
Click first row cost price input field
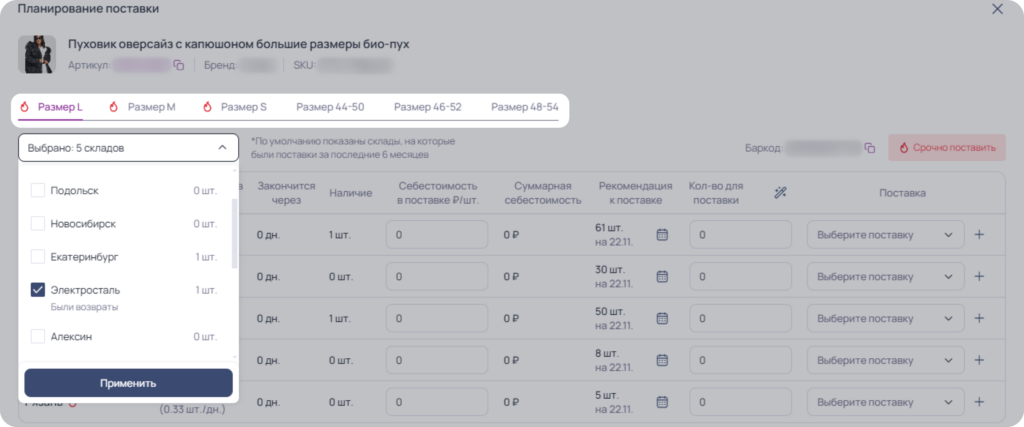coord(437,234)
